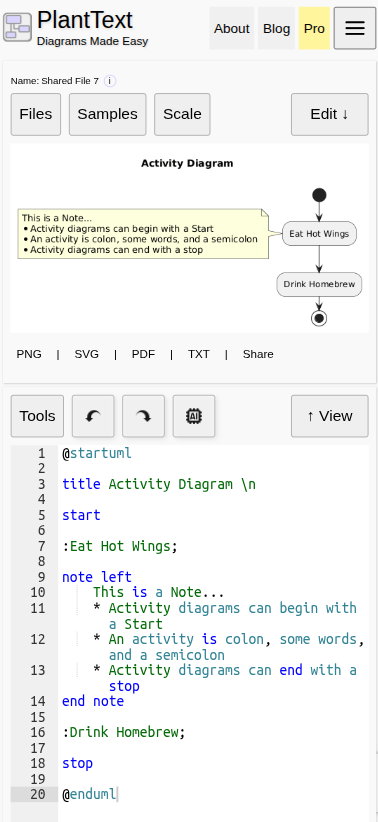Click the diagram start node circle
This screenshot has height=822, width=378.
point(319,196)
